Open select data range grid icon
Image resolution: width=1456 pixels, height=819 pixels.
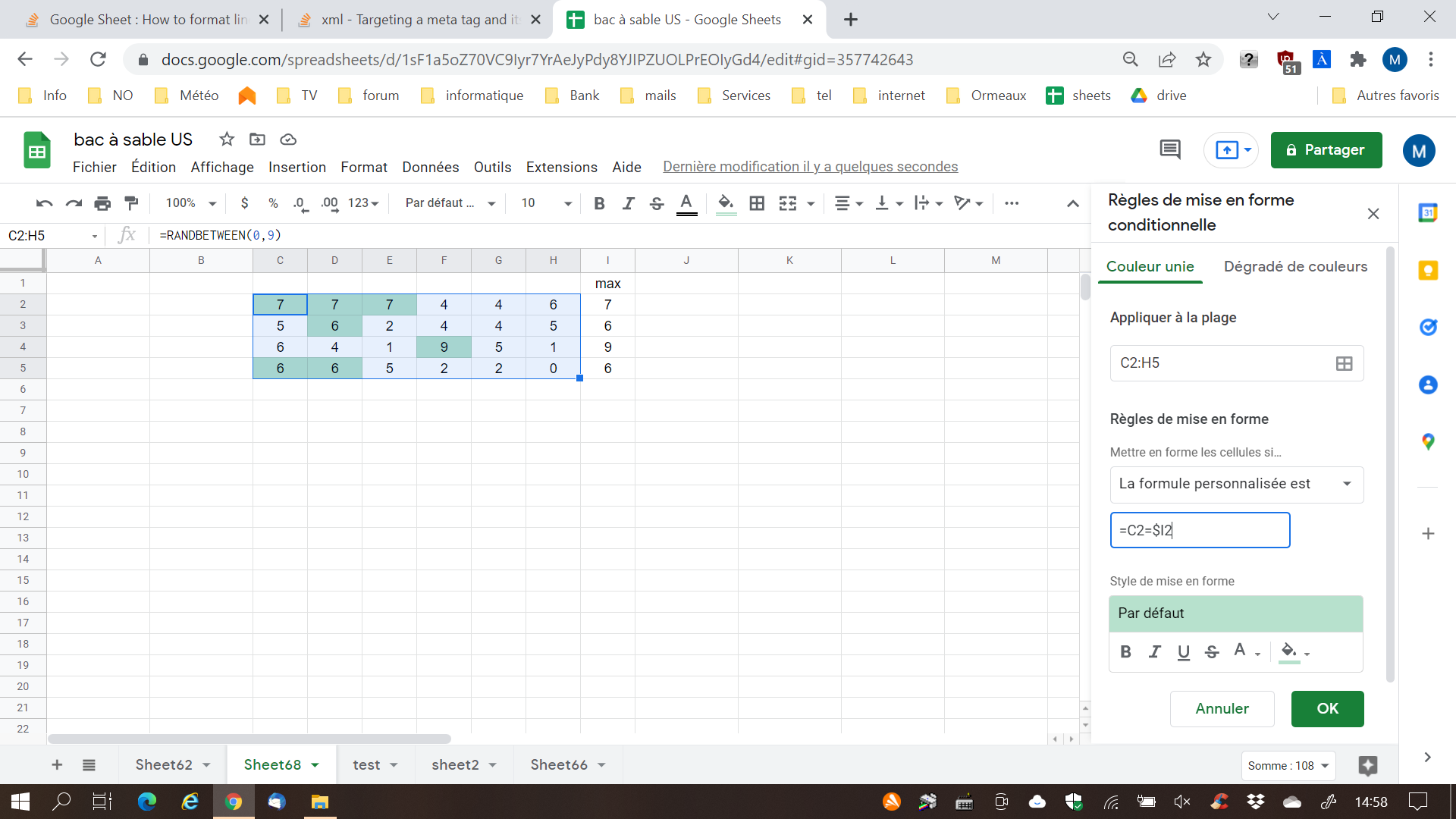pos(1344,364)
